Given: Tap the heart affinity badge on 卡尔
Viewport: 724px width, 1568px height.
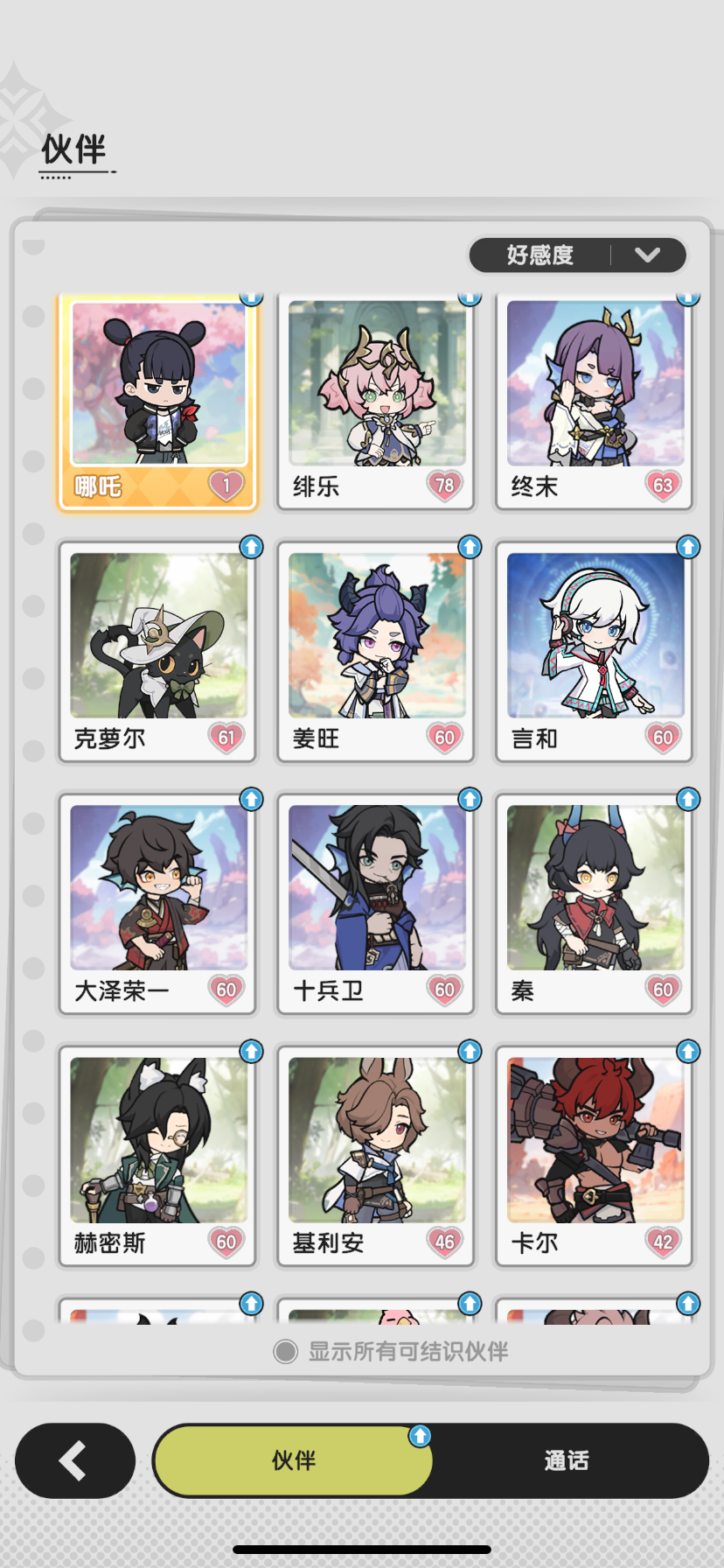Looking at the screenshot, I should (x=663, y=1242).
